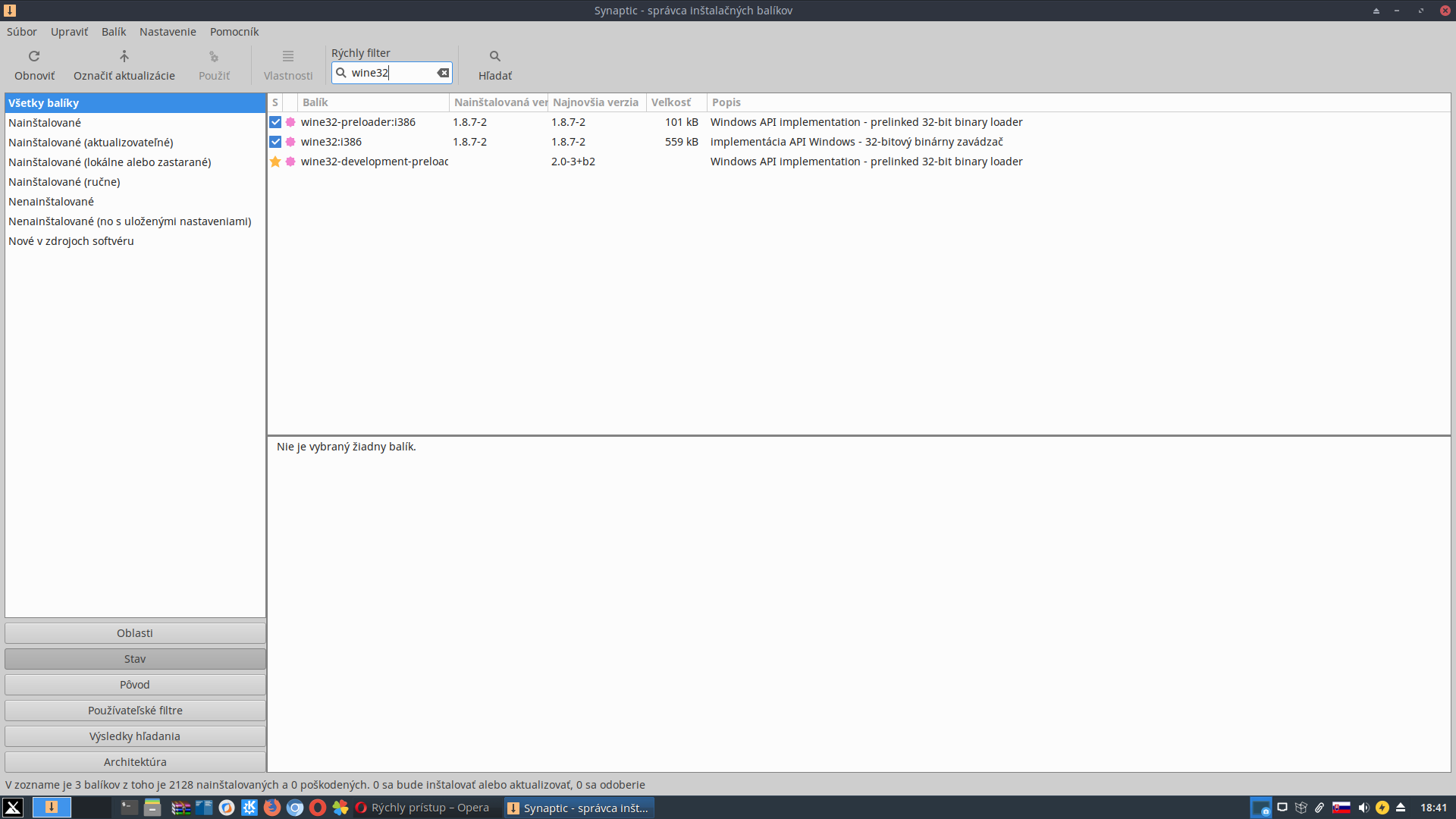Open the paperclip clipboard tray icon
1456x819 pixels.
click(x=1320, y=808)
